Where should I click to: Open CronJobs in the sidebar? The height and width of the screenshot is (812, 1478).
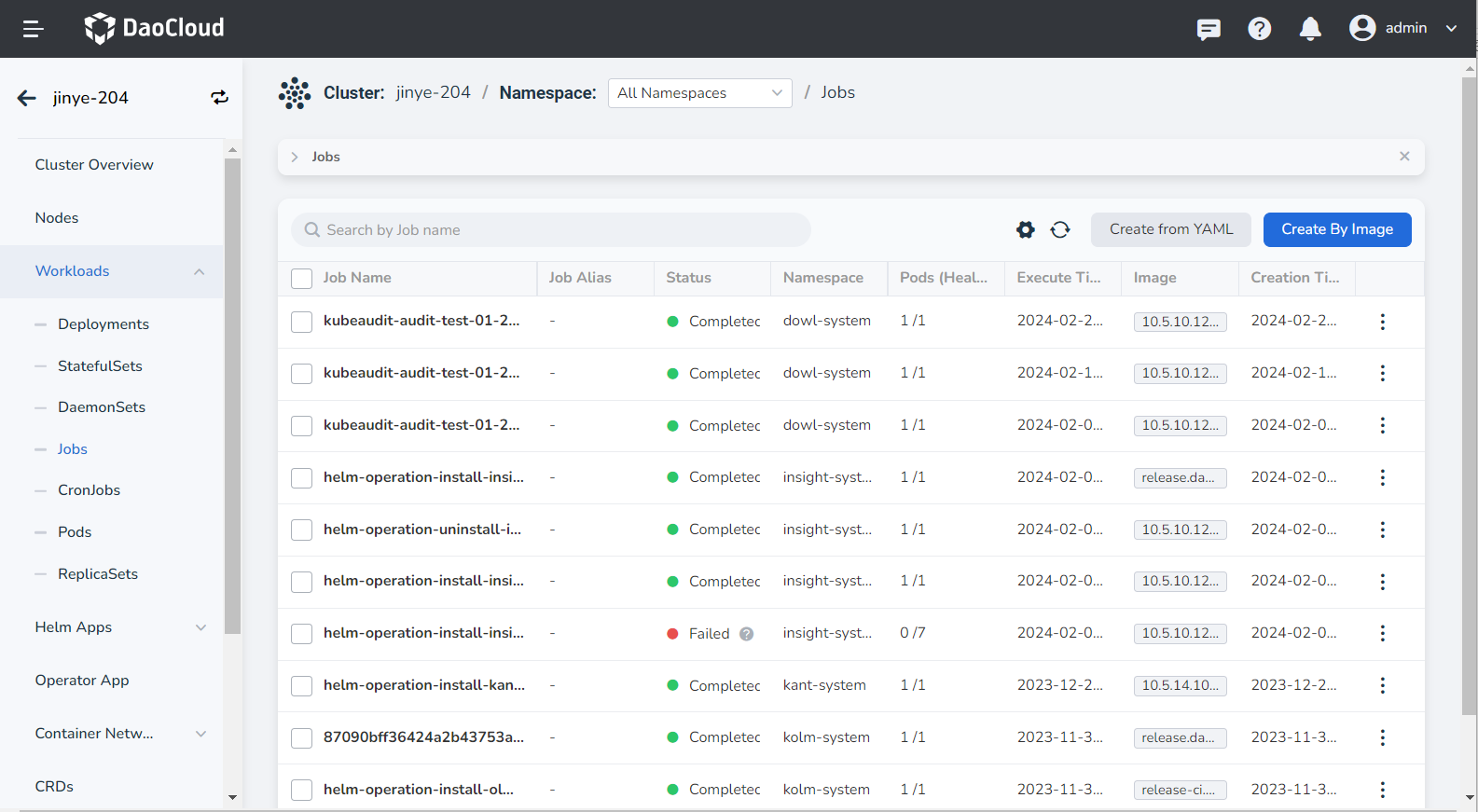point(89,490)
